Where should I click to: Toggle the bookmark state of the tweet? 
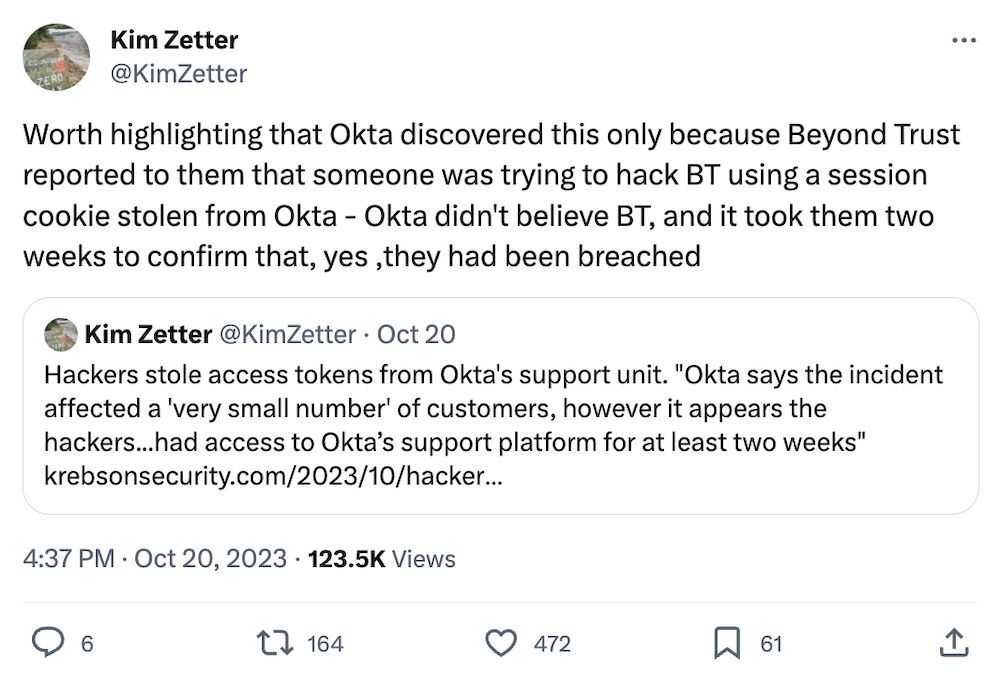[729, 644]
